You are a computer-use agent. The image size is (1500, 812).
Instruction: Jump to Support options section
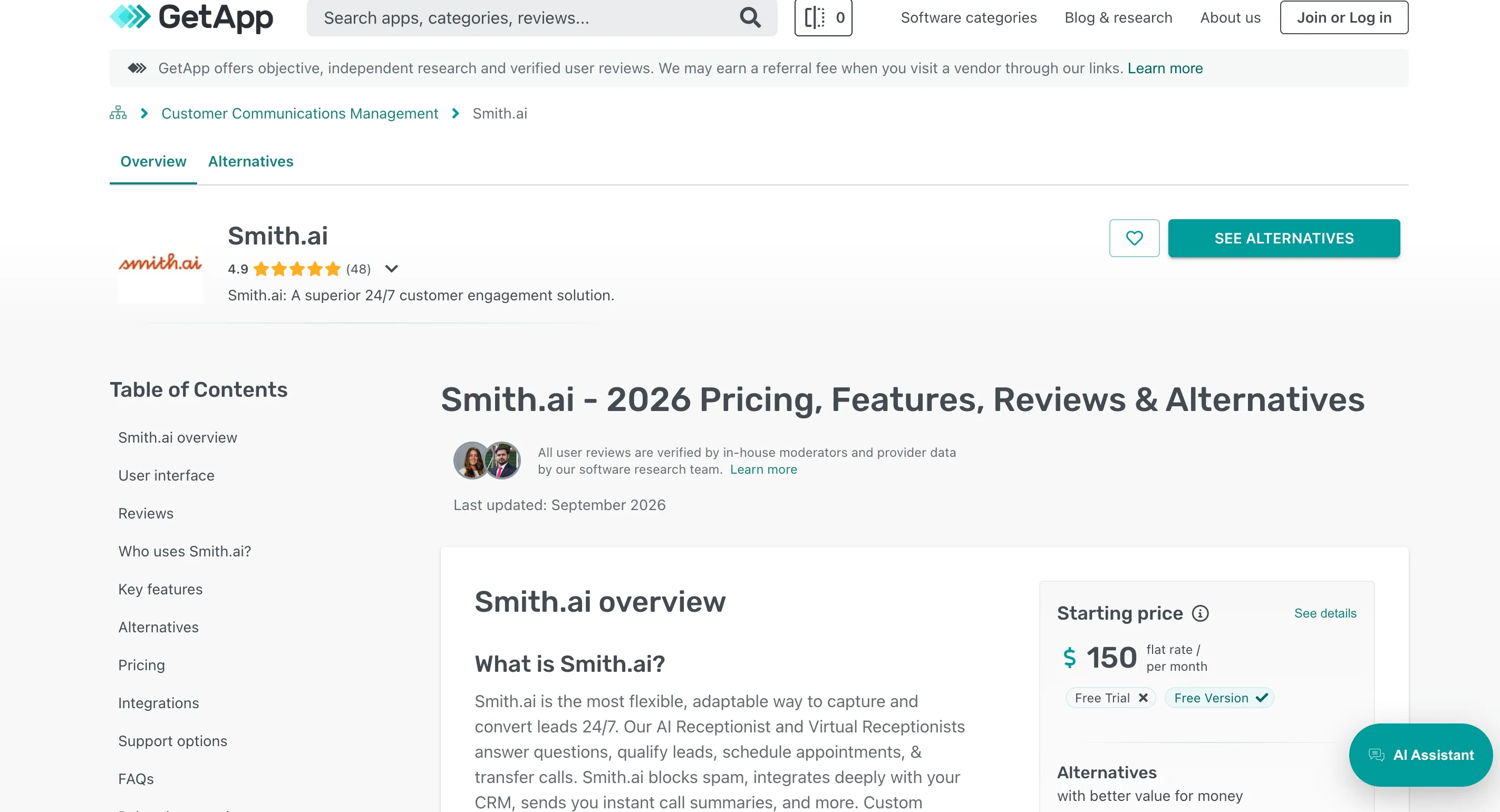coord(172,740)
